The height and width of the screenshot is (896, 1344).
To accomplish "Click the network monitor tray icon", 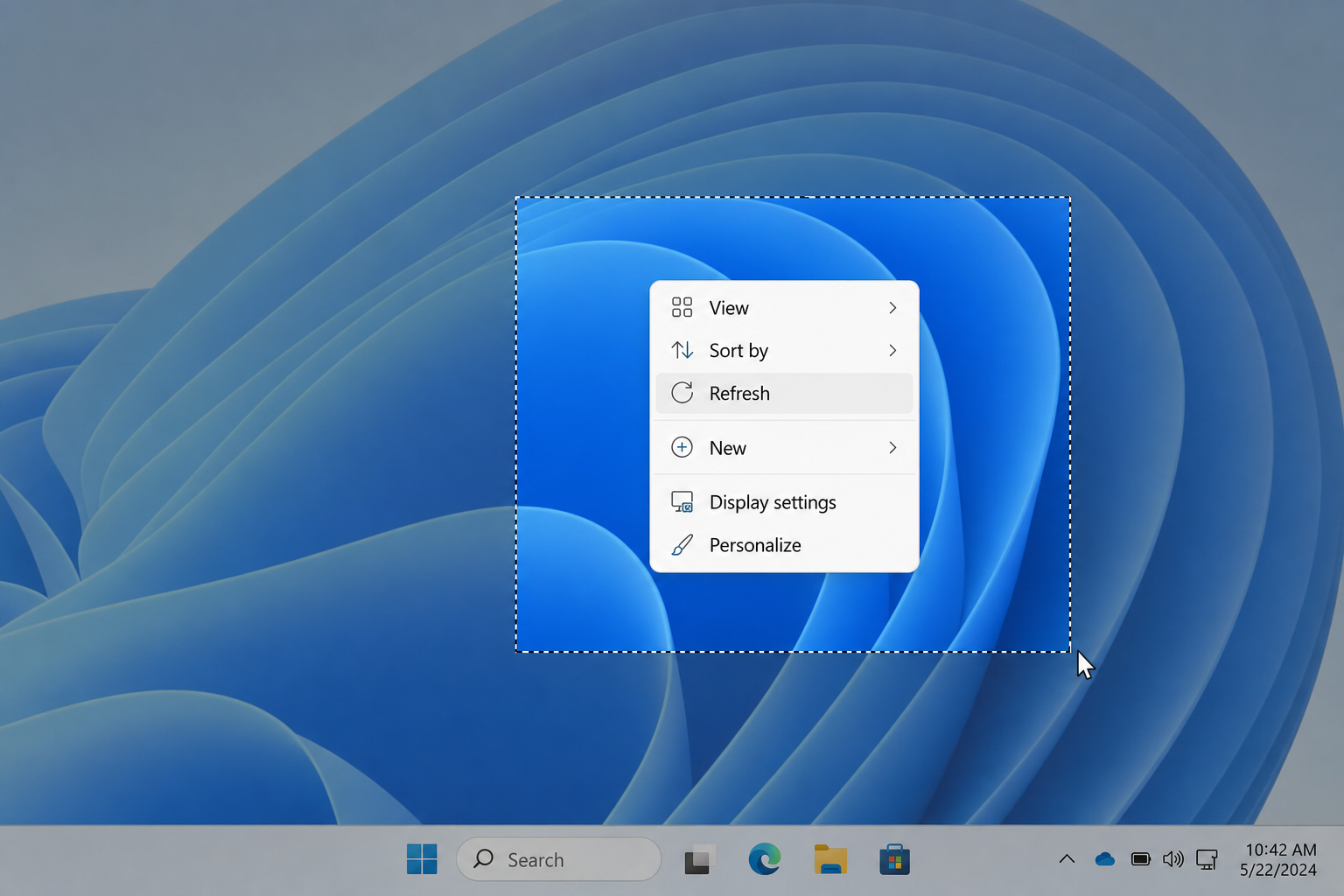I will (1207, 859).
